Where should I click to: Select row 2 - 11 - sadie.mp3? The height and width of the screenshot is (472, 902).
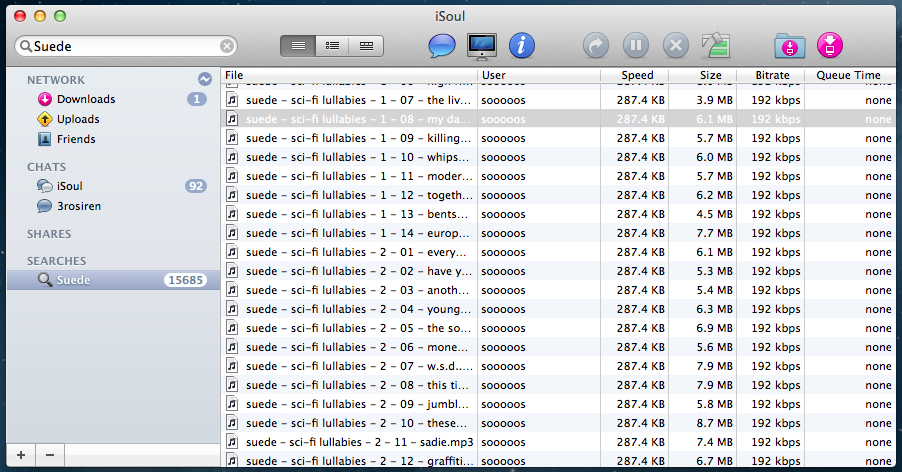pyautogui.click(x=557, y=442)
